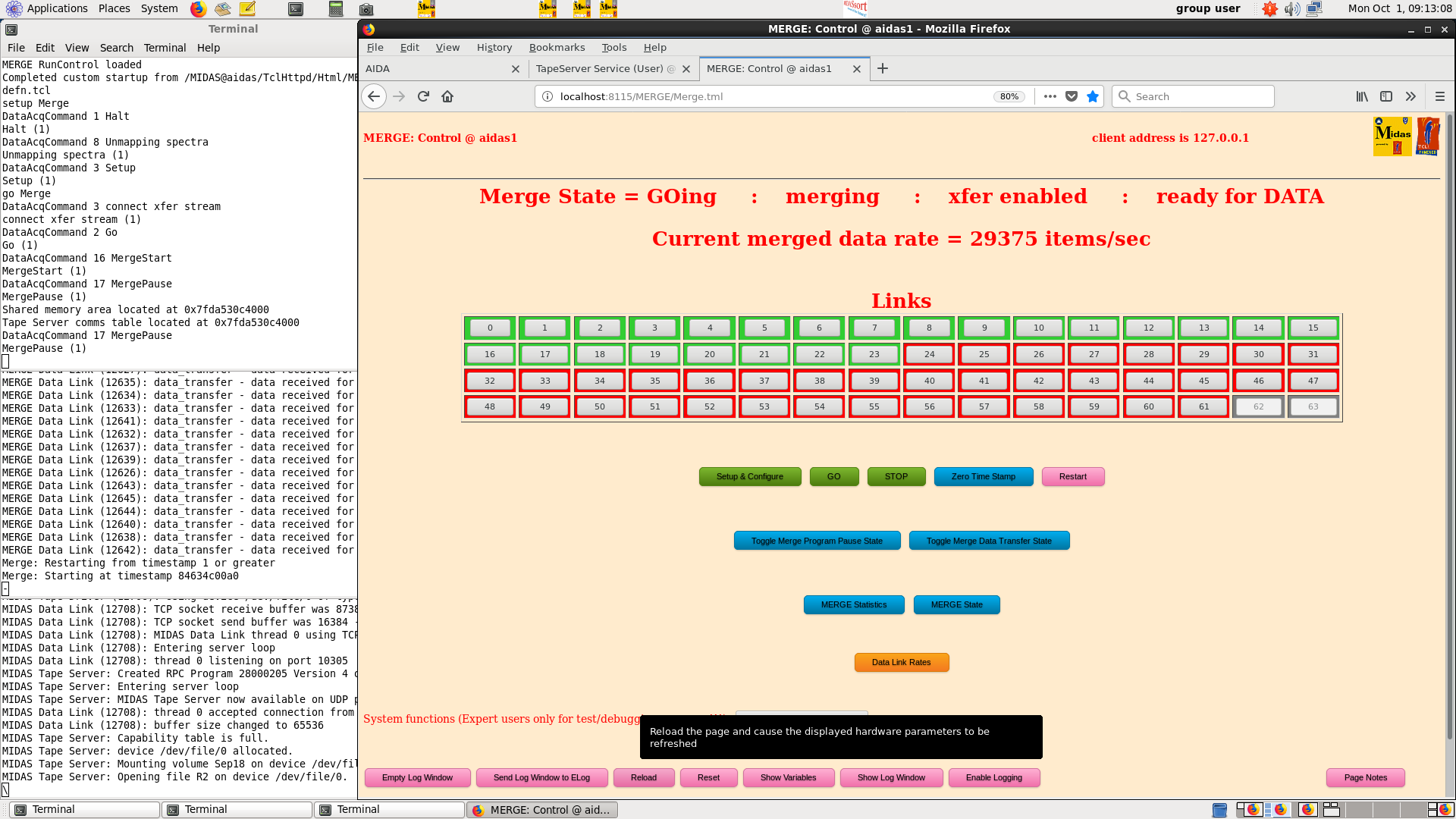
Task: Click Toggle Merge Data Transfer State
Action: (x=990, y=541)
